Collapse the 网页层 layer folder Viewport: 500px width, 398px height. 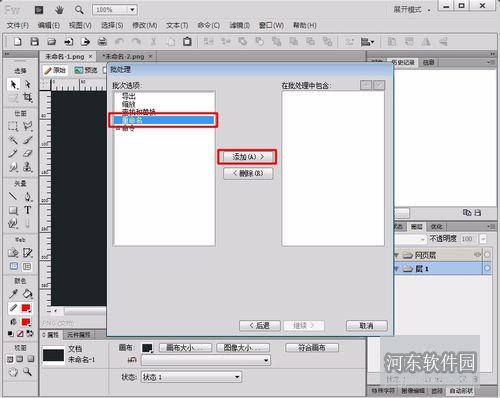coord(396,255)
